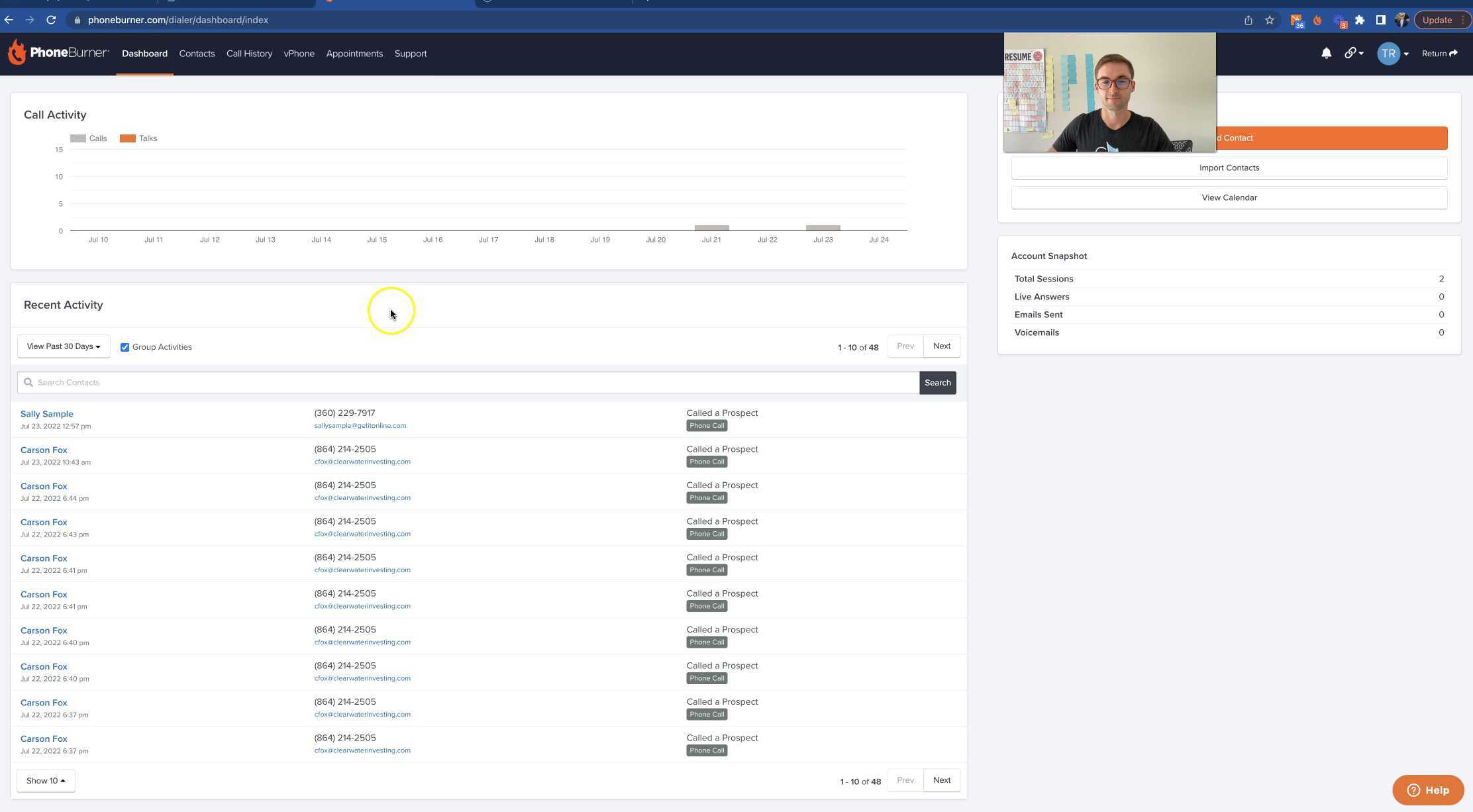Click the share page icon

point(1248,20)
